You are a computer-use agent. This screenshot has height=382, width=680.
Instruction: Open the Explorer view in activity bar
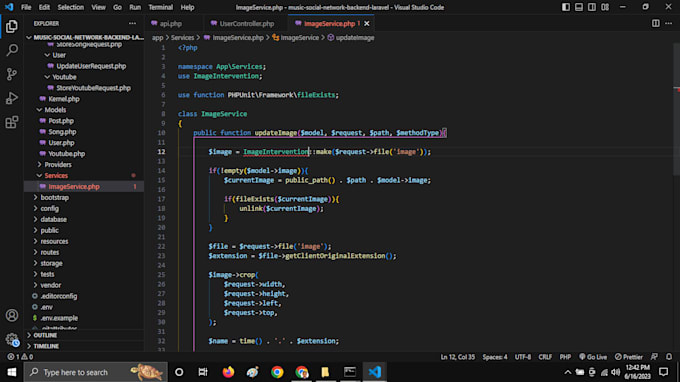tap(12, 26)
